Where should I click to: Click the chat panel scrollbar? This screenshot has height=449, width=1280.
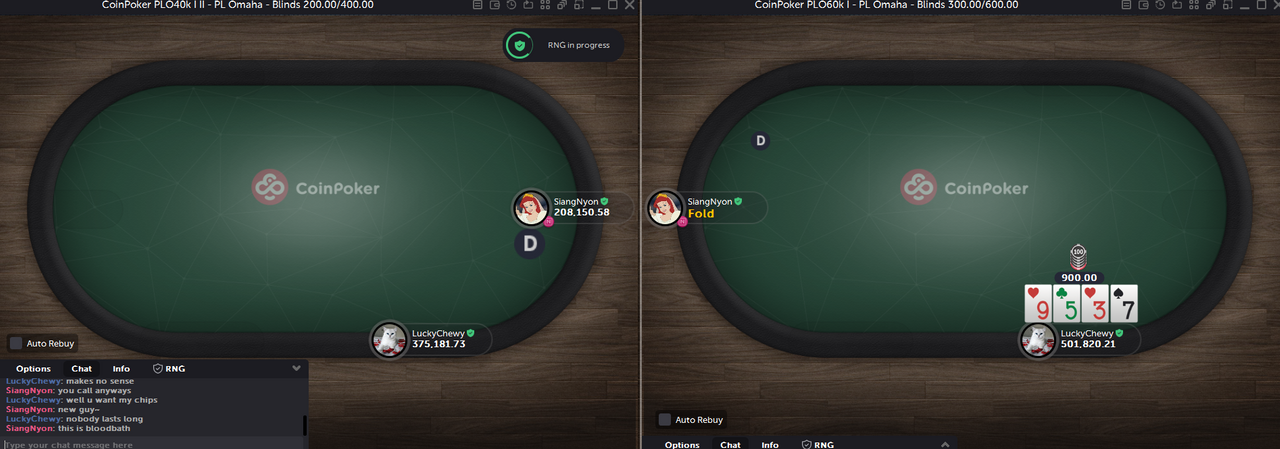coord(304,426)
